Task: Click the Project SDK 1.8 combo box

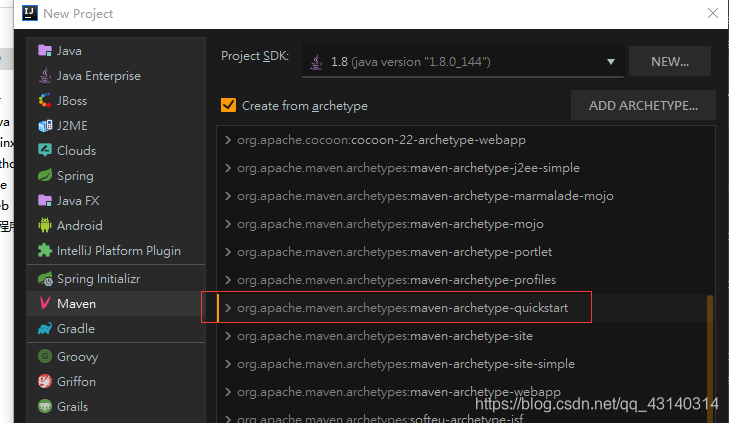Action: pos(463,61)
